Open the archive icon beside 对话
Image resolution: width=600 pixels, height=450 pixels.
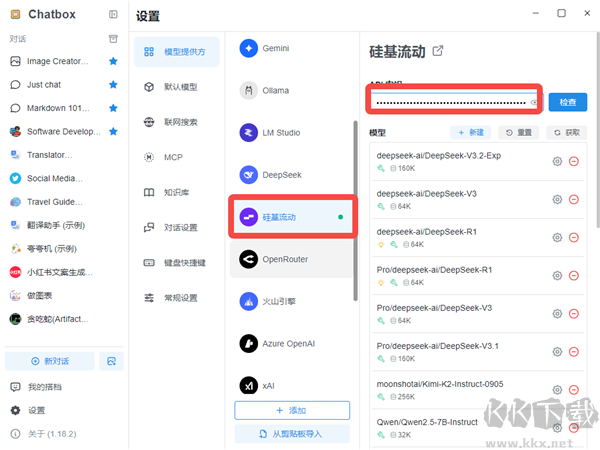pyautogui.click(x=113, y=39)
